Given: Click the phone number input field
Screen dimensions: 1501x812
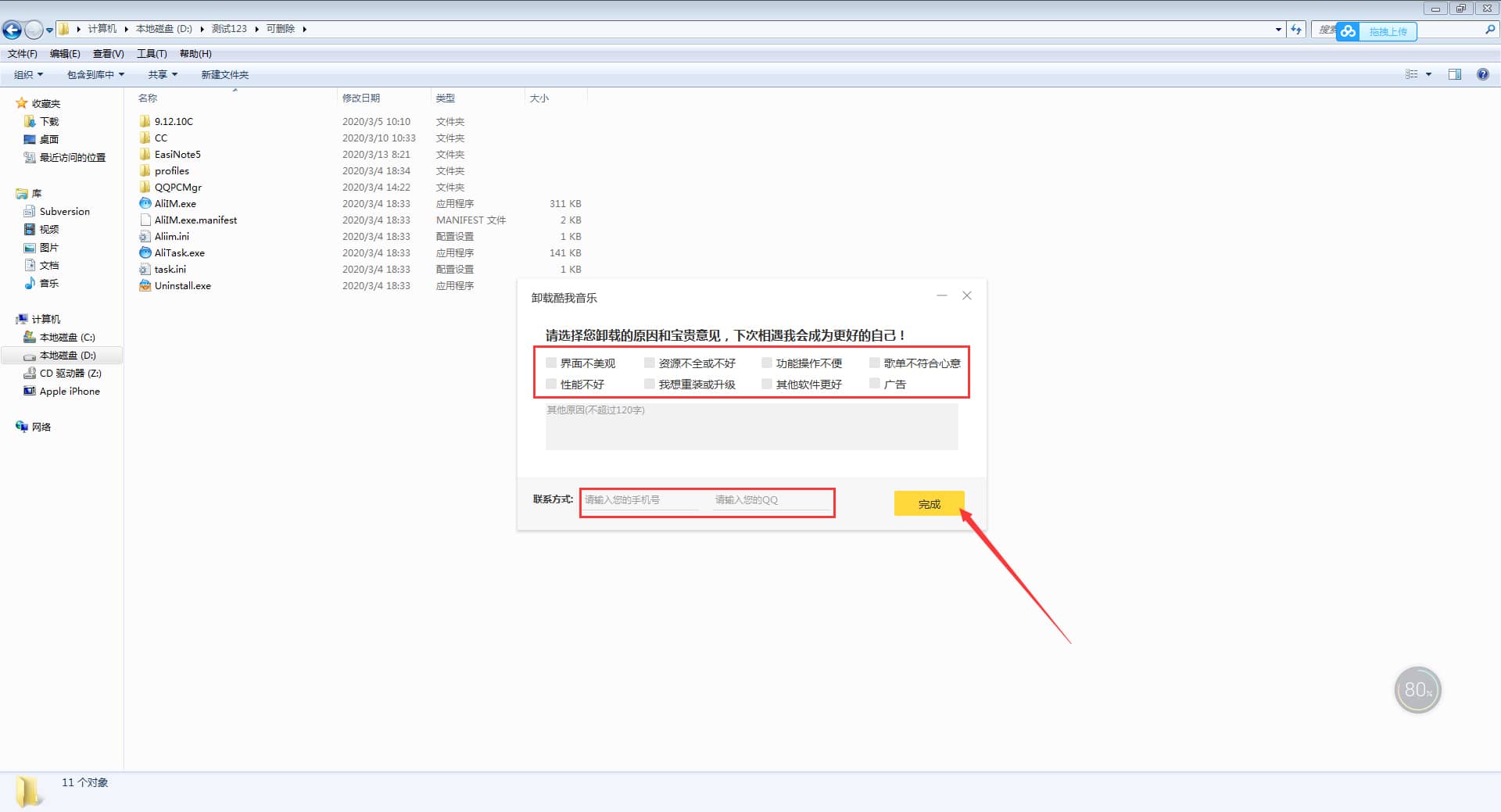Looking at the screenshot, I should (639, 499).
